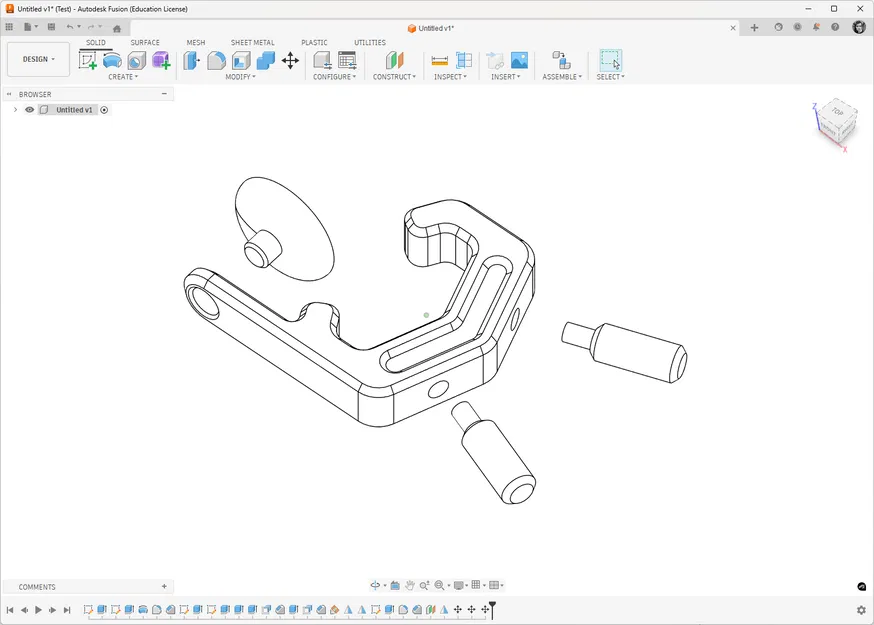Hide Untitled v1 using the eye toggle
This screenshot has height=625, width=874.
29,110
